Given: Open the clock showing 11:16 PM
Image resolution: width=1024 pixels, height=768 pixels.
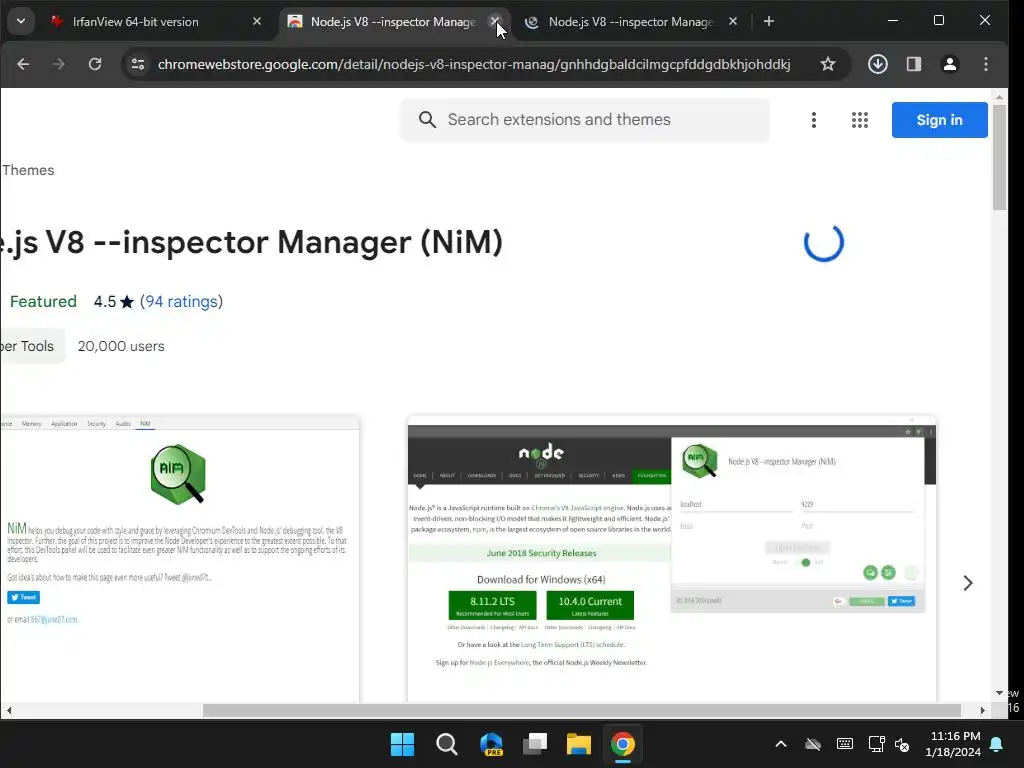Looking at the screenshot, I should (953, 744).
